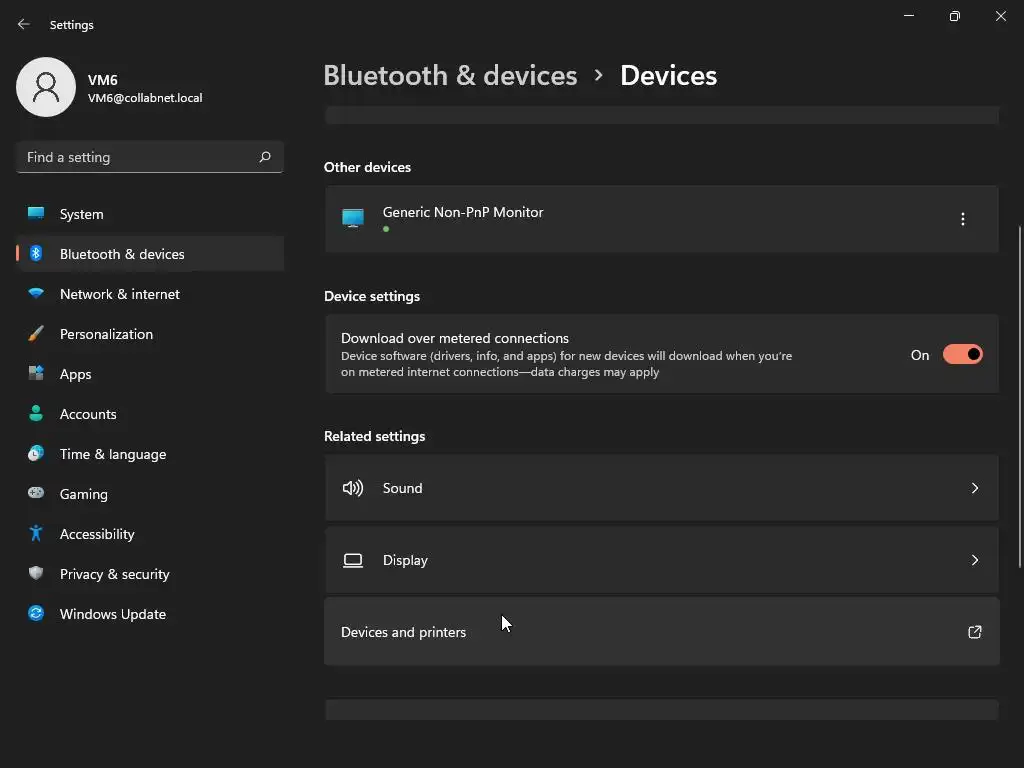This screenshot has width=1024, height=768.
Task: Go to Network & internet settings
Action: point(120,294)
